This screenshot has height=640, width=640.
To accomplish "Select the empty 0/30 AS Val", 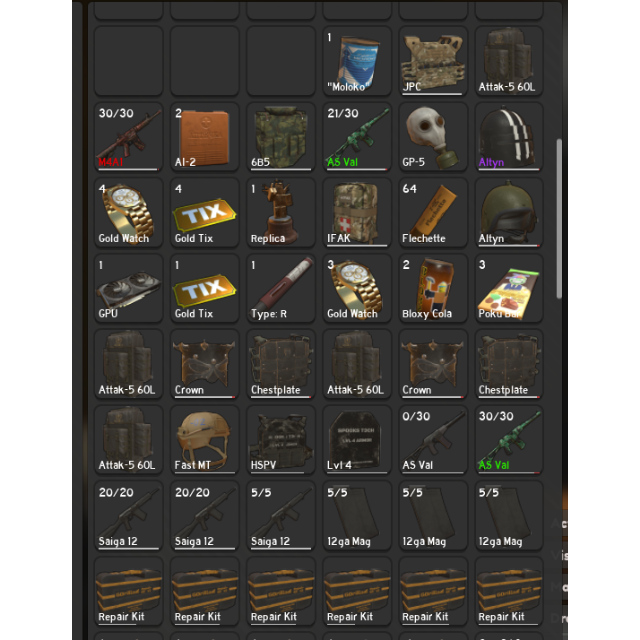I will pos(433,440).
